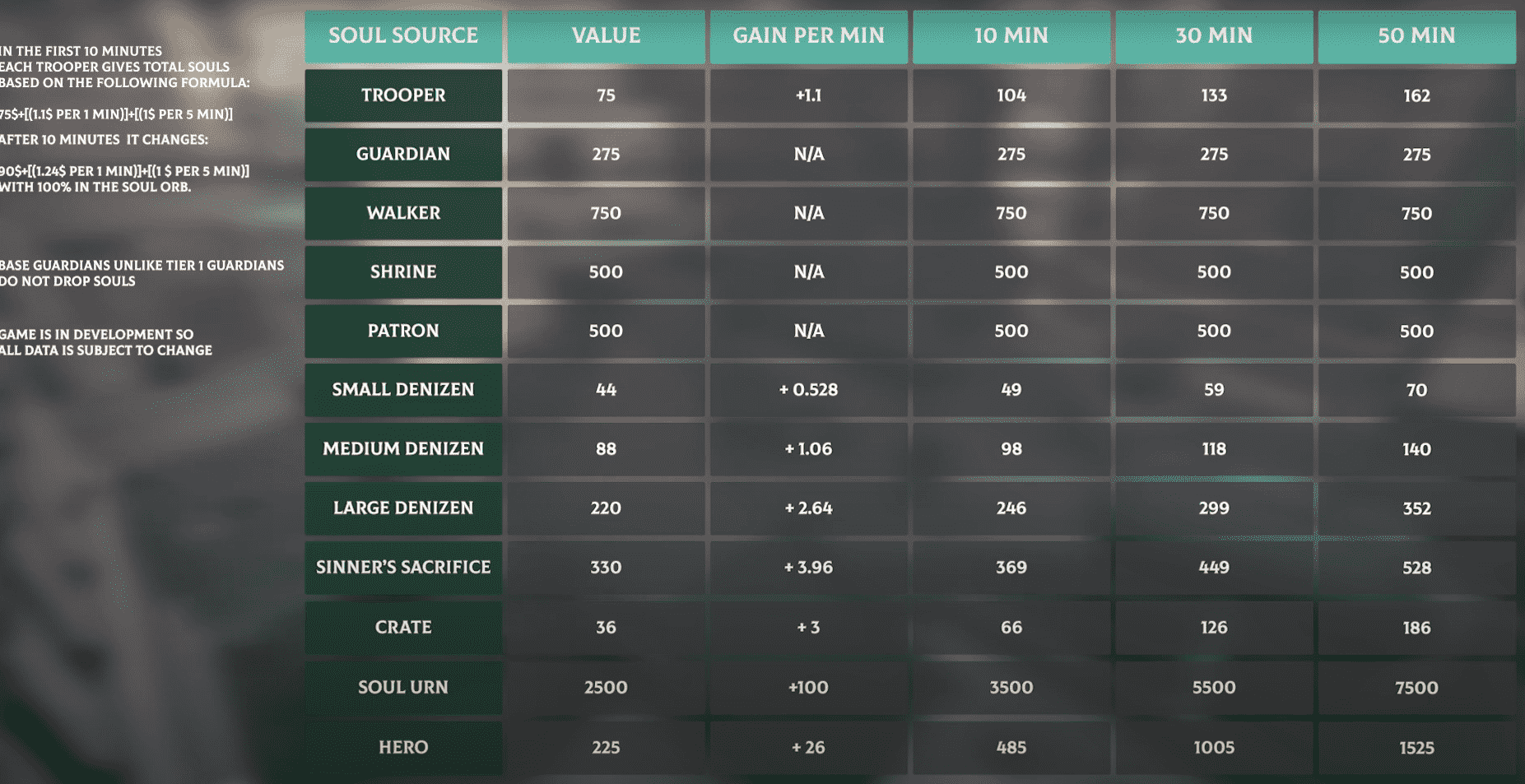Click the SINNER'S SACRIFICE row label
The height and width of the screenshot is (784, 1525).
click(x=403, y=568)
